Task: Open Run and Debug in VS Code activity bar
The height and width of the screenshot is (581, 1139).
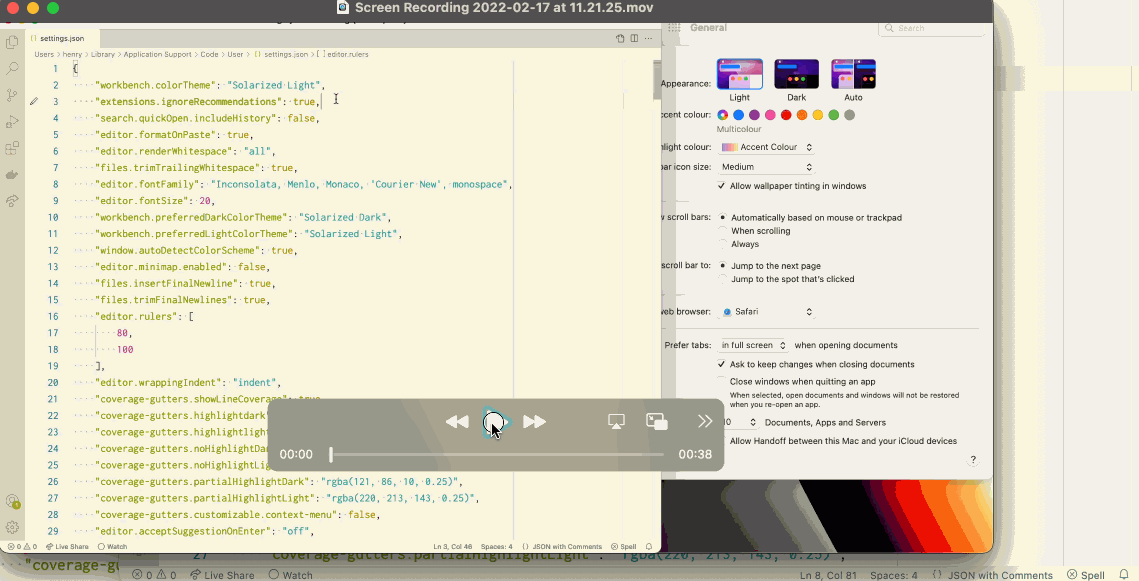Action: [12, 121]
